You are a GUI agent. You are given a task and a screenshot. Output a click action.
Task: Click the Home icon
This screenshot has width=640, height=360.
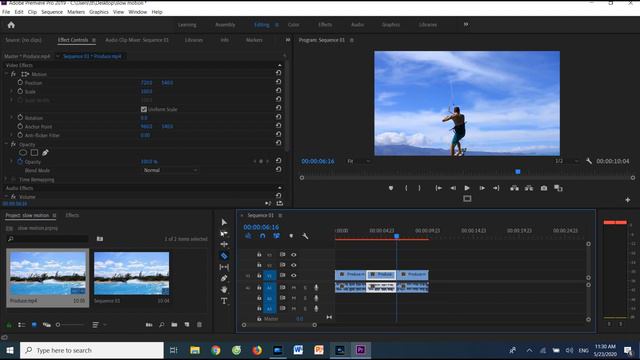(x=11, y=25)
